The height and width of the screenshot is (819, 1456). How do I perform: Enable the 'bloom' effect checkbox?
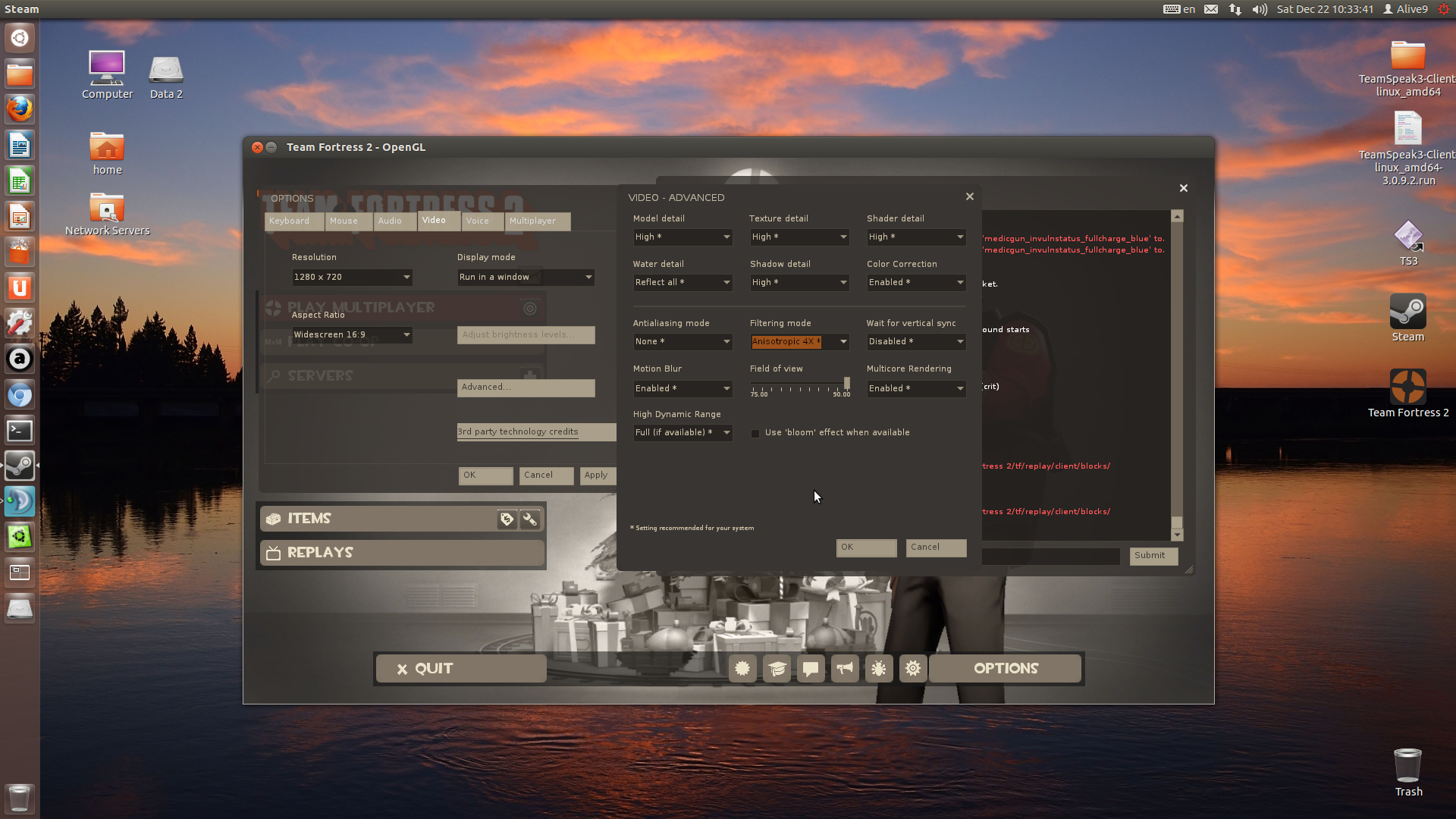point(755,434)
